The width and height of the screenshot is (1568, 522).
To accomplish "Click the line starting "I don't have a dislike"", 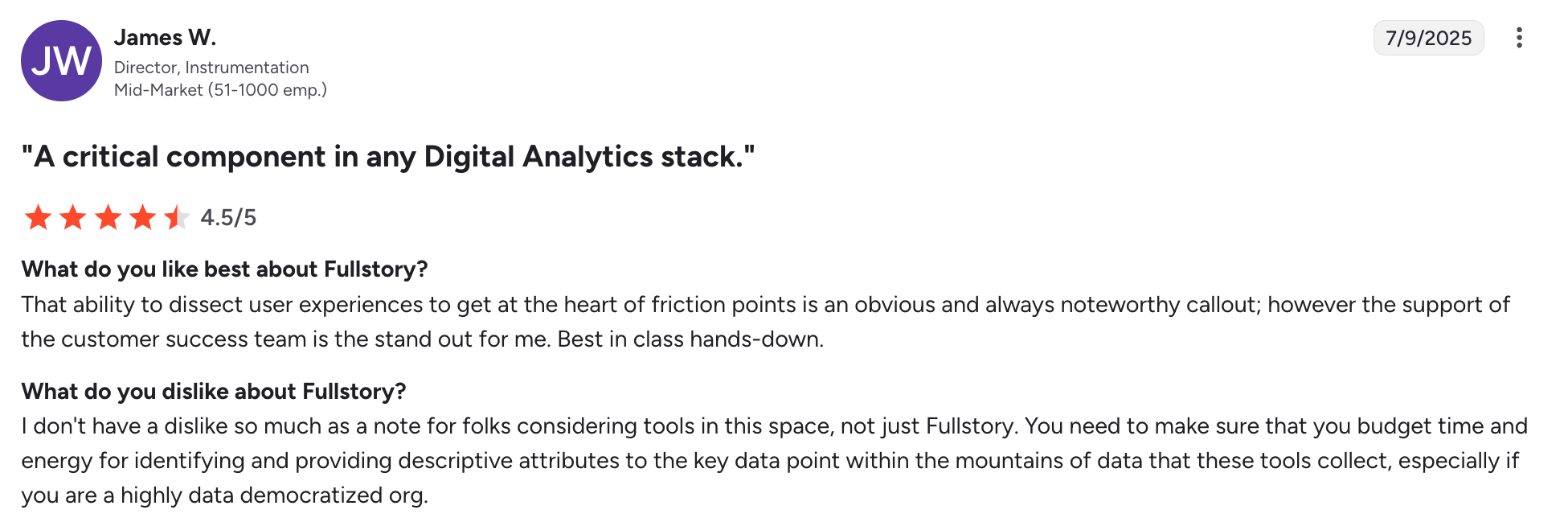I will pos(774,426).
